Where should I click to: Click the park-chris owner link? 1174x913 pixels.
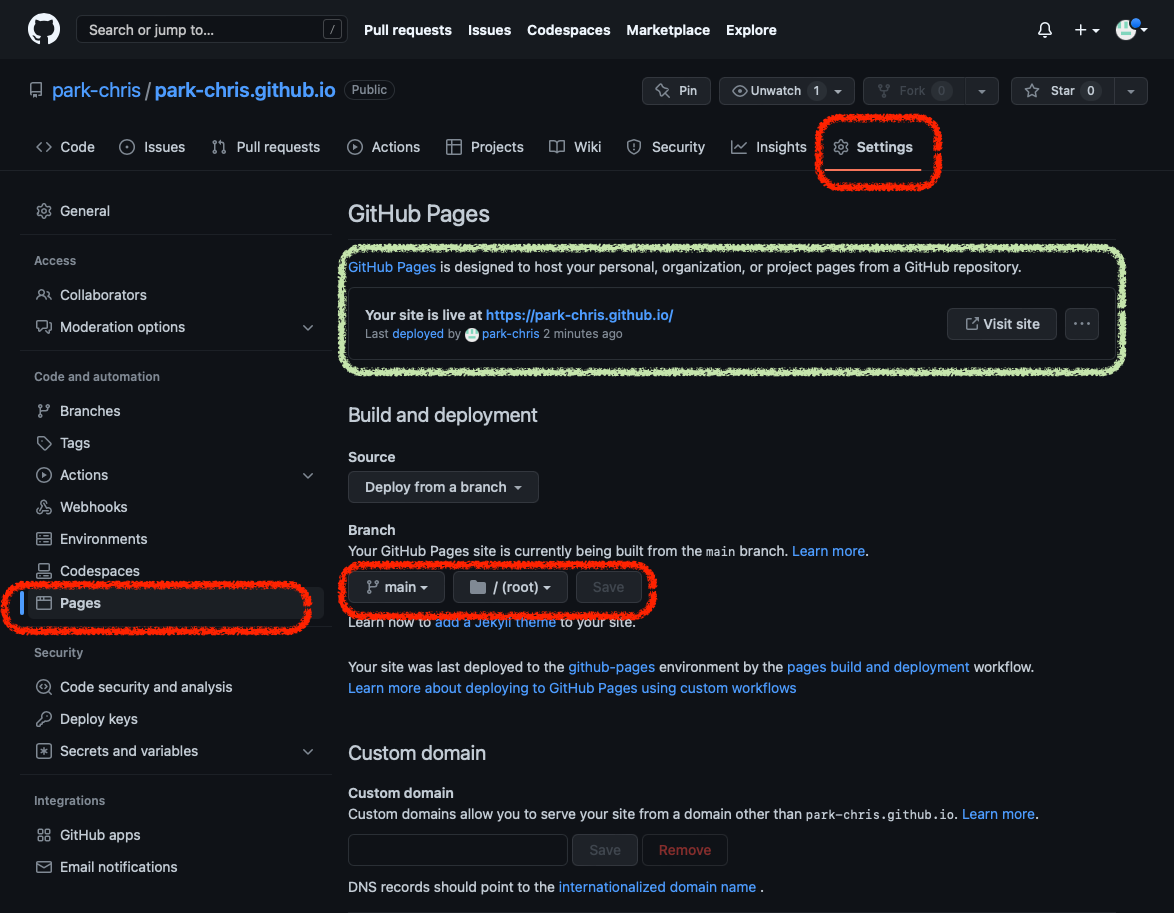coord(97,90)
